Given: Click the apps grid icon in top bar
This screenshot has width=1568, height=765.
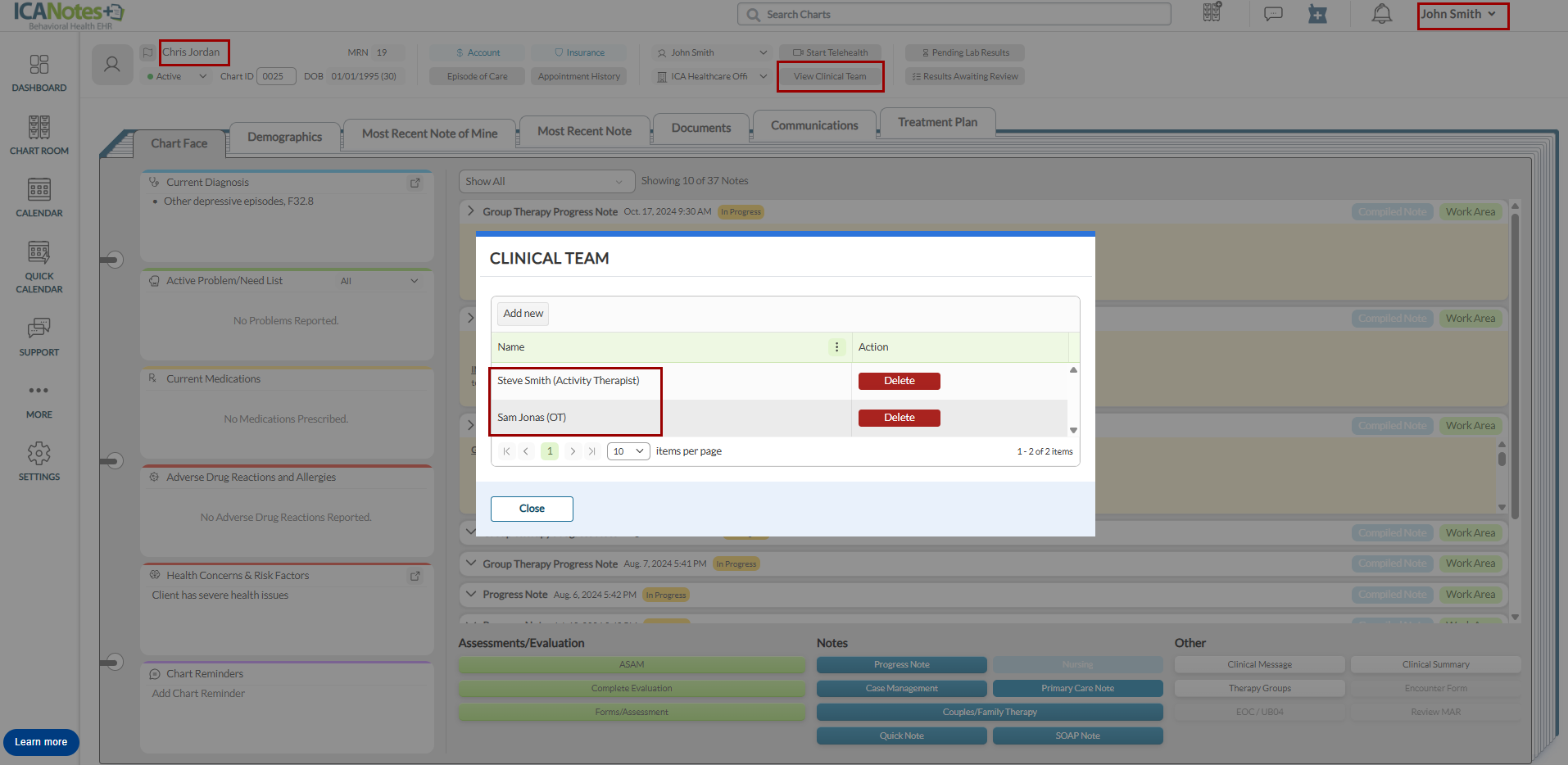Looking at the screenshot, I should point(1212,13).
